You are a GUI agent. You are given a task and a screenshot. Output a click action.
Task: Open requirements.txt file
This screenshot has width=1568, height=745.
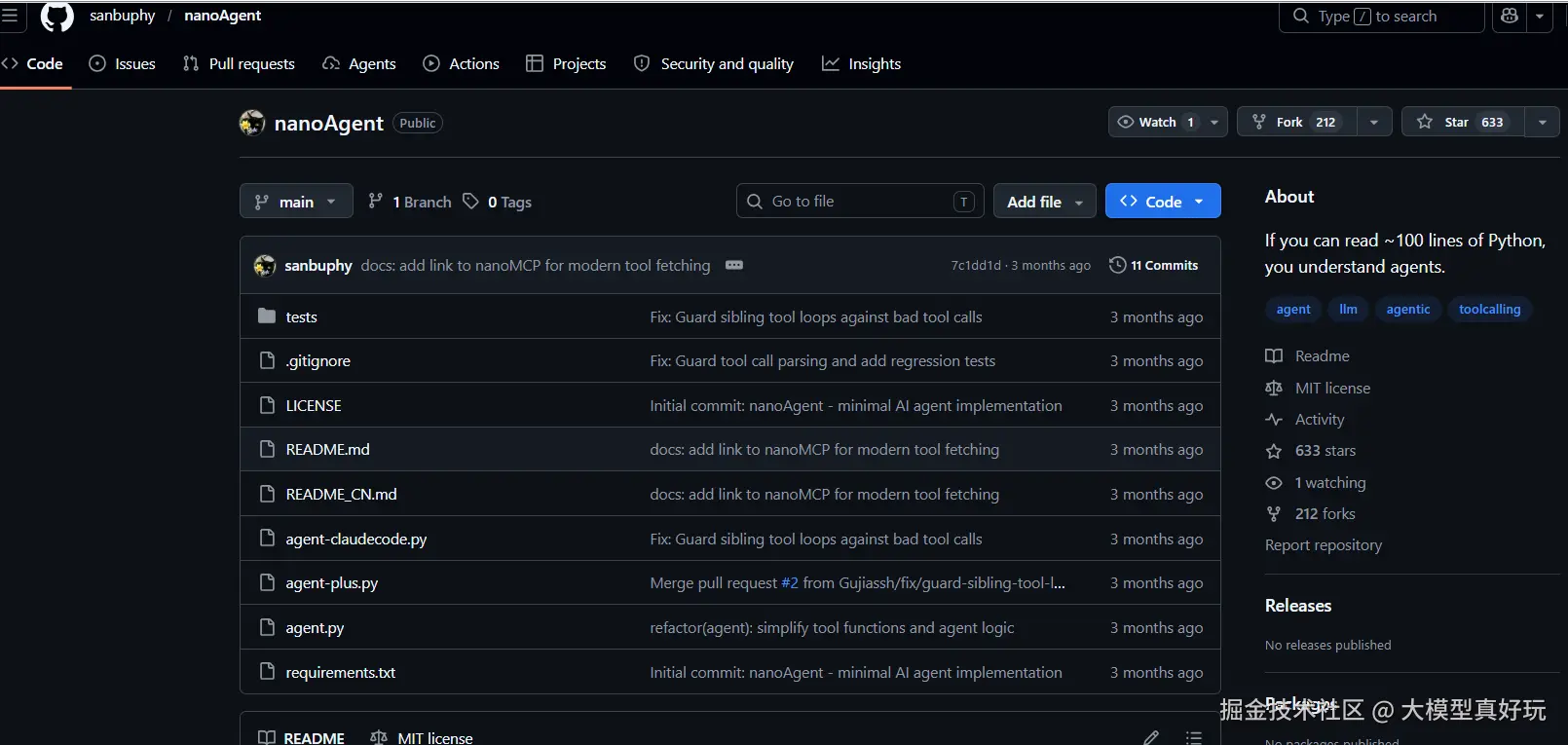340,672
